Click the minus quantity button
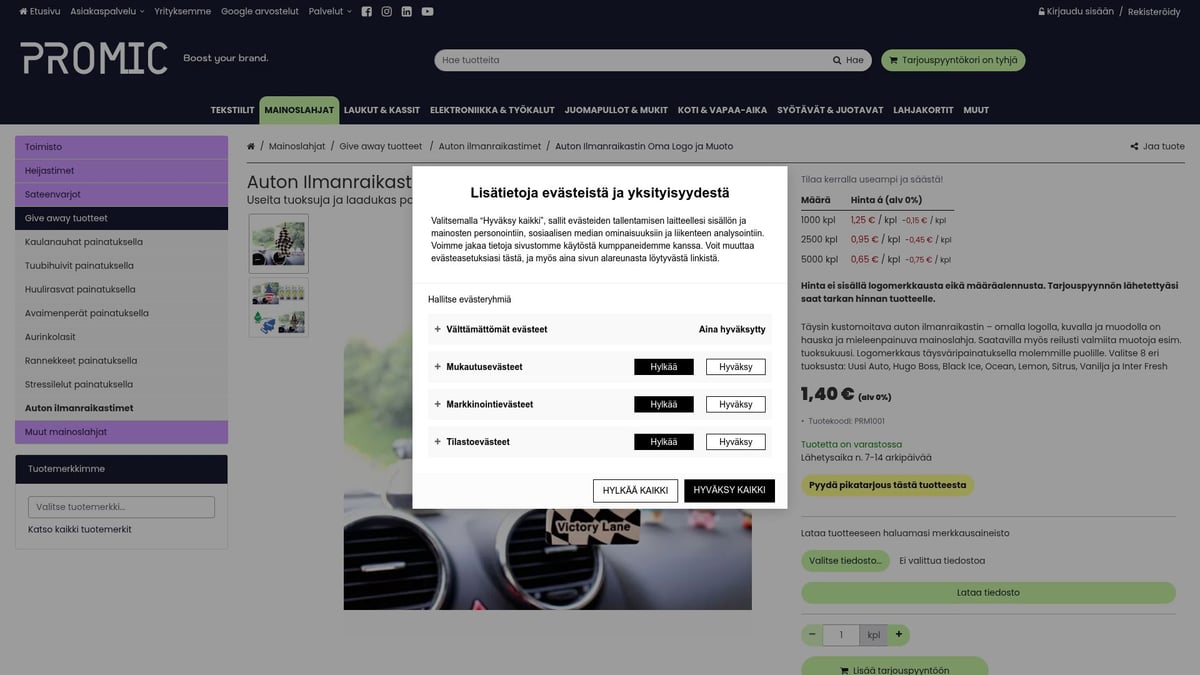 pyautogui.click(x=812, y=634)
